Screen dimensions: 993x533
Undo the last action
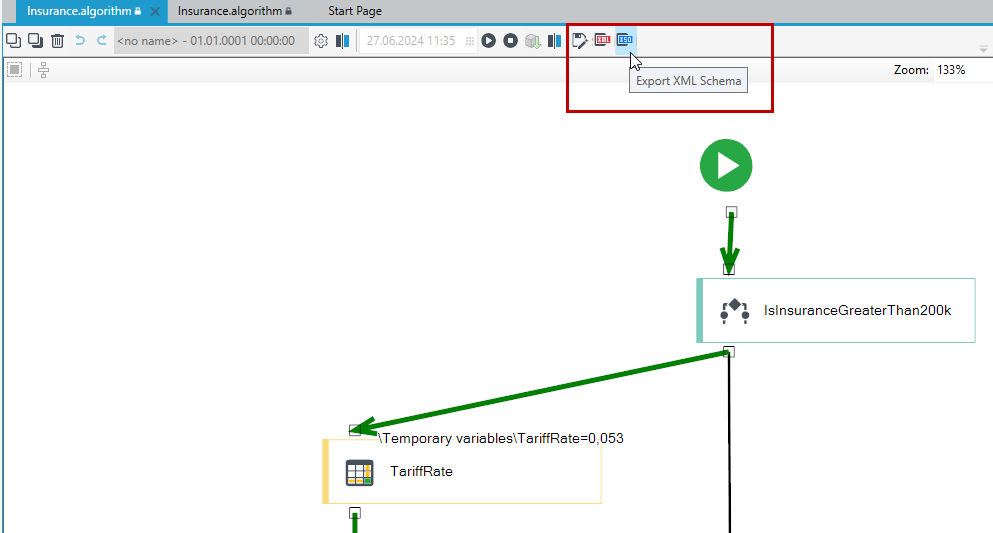tap(80, 41)
